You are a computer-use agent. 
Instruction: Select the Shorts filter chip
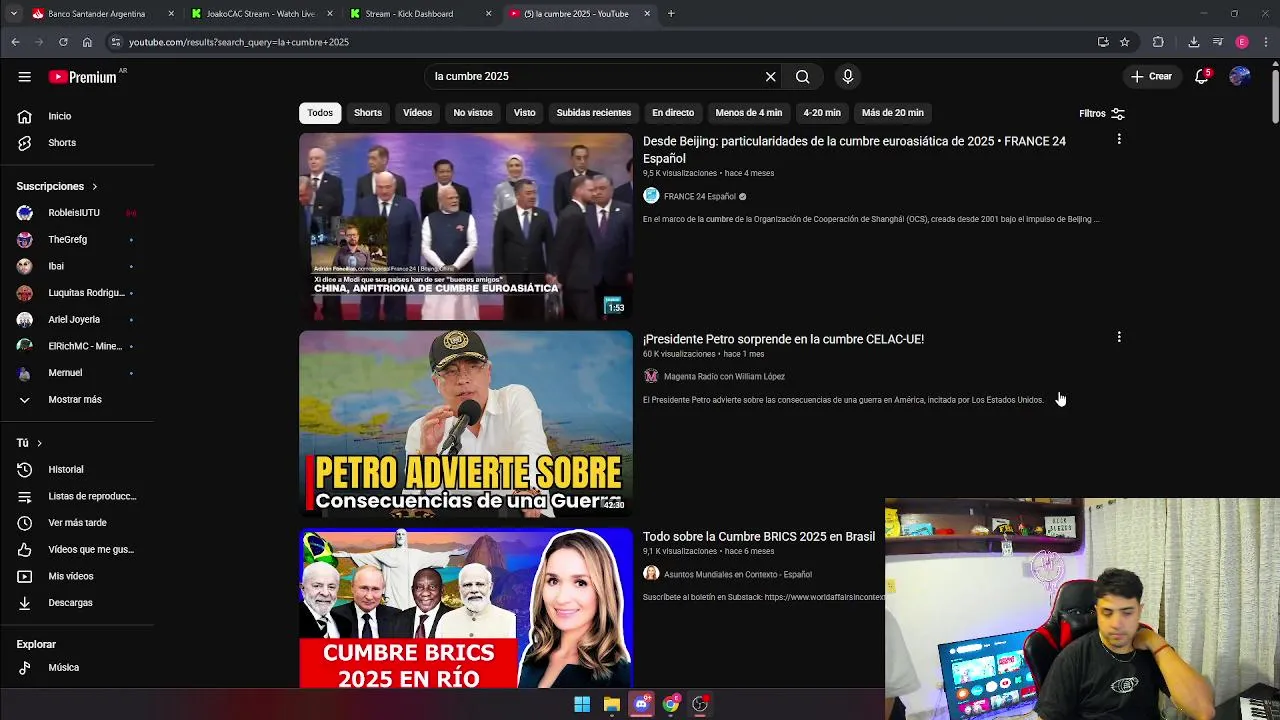(368, 113)
